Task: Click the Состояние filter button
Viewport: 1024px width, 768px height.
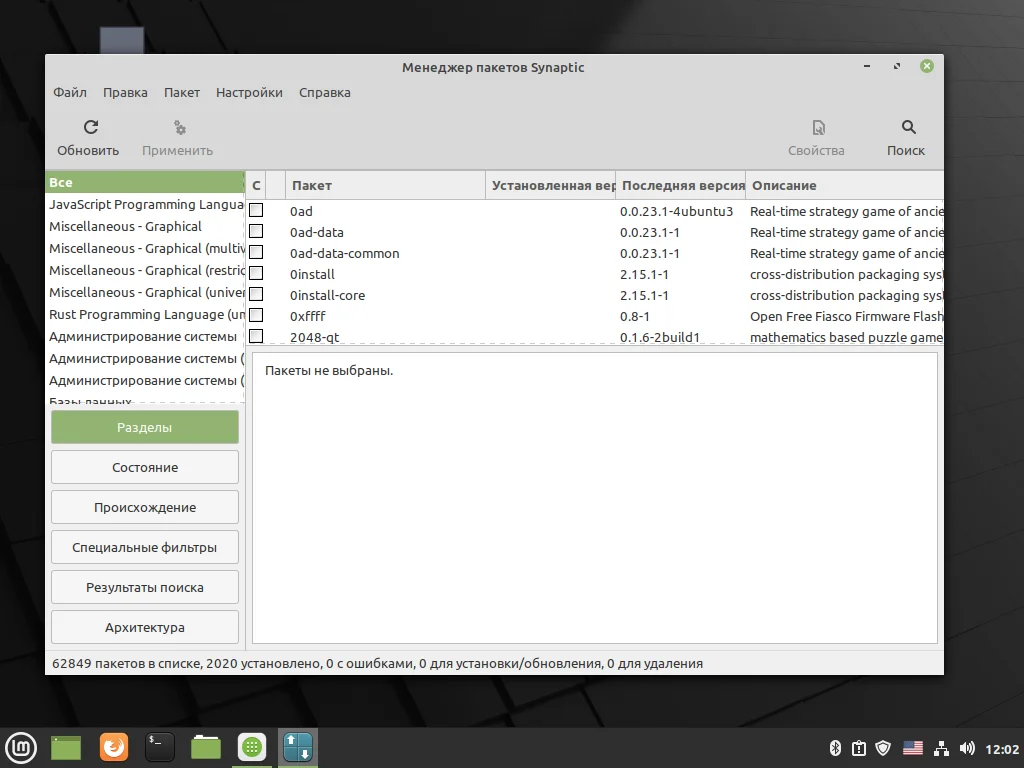Action: point(145,467)
